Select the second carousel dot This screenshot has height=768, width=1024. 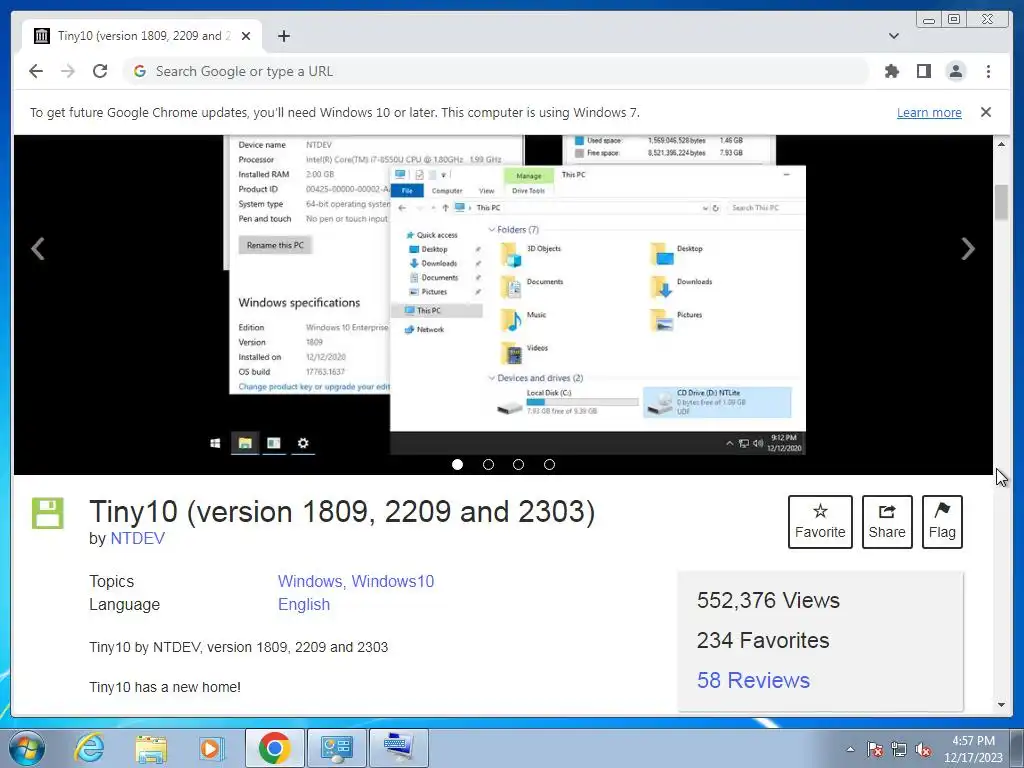488,464
